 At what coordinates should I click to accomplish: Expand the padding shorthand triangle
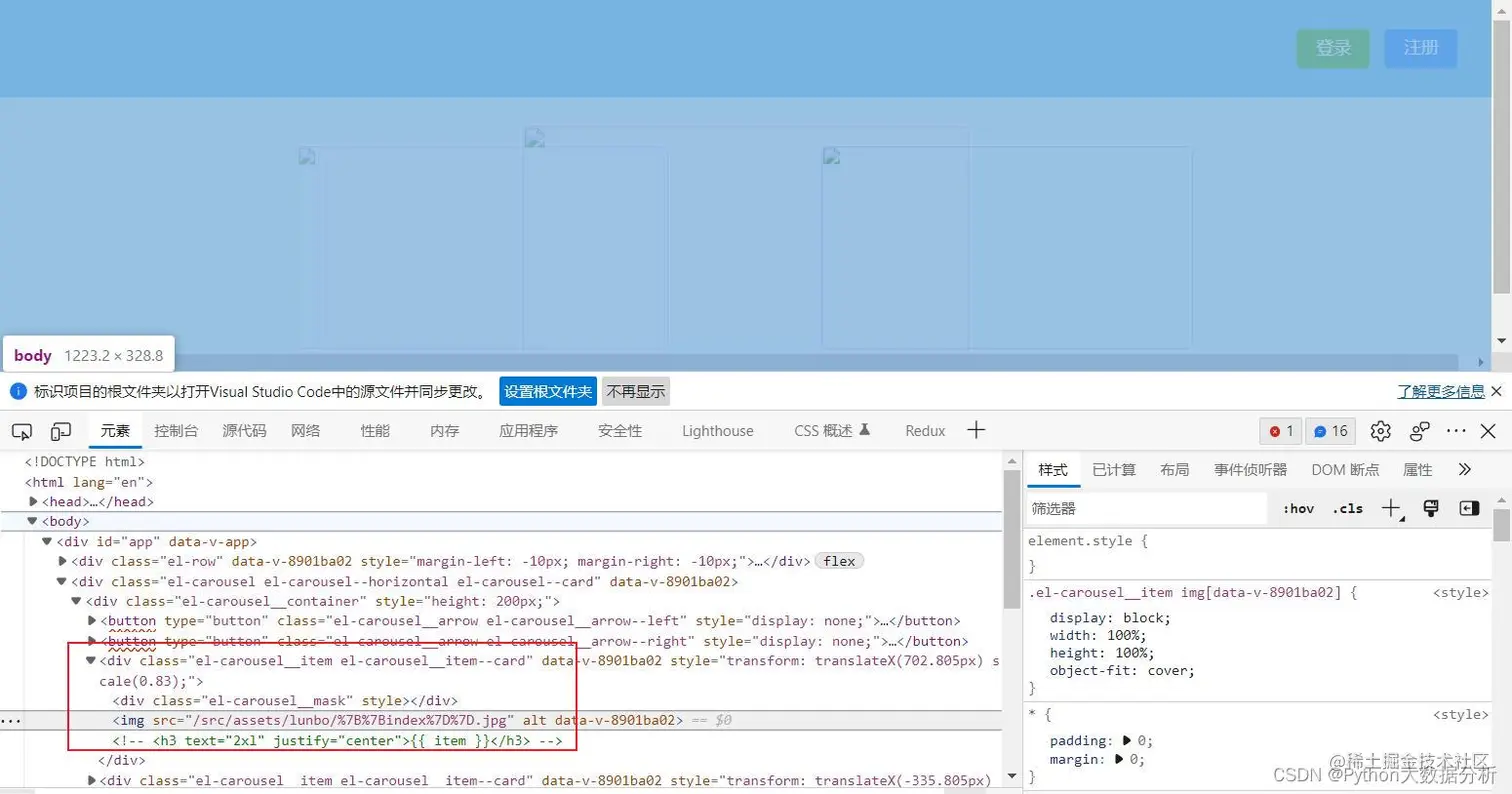click(x=1128, y=741)
